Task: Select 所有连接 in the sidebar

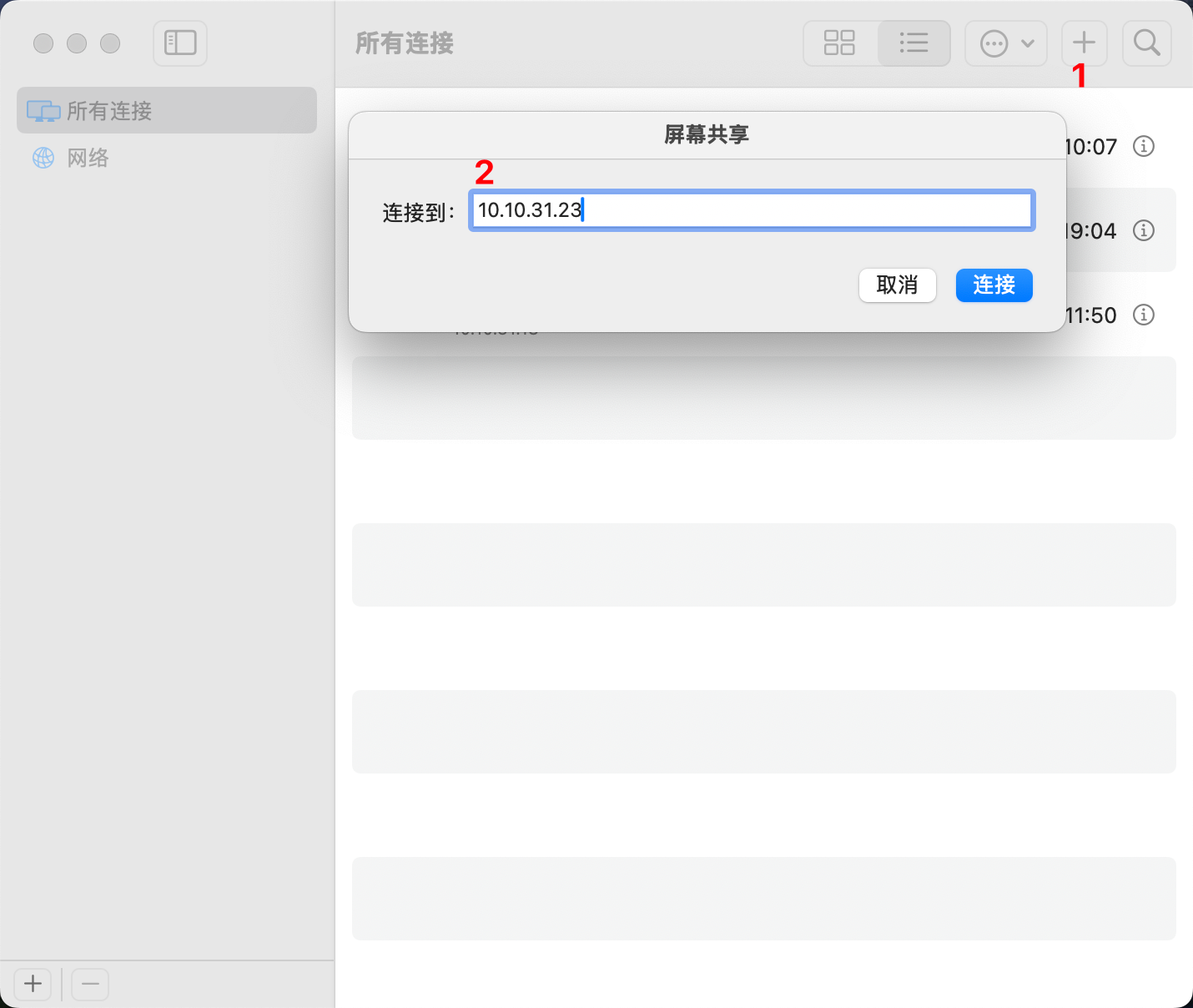Action: click(x=167, y=110)
